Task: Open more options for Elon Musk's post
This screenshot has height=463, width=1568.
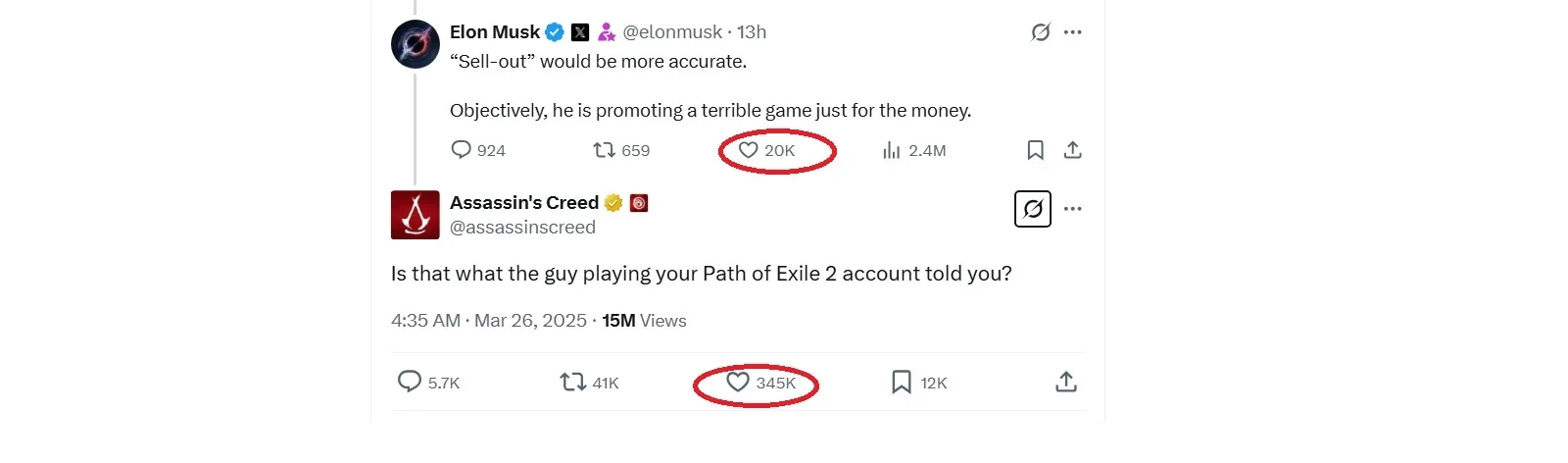Action: pyautogui.click(x=1073, y=32)
